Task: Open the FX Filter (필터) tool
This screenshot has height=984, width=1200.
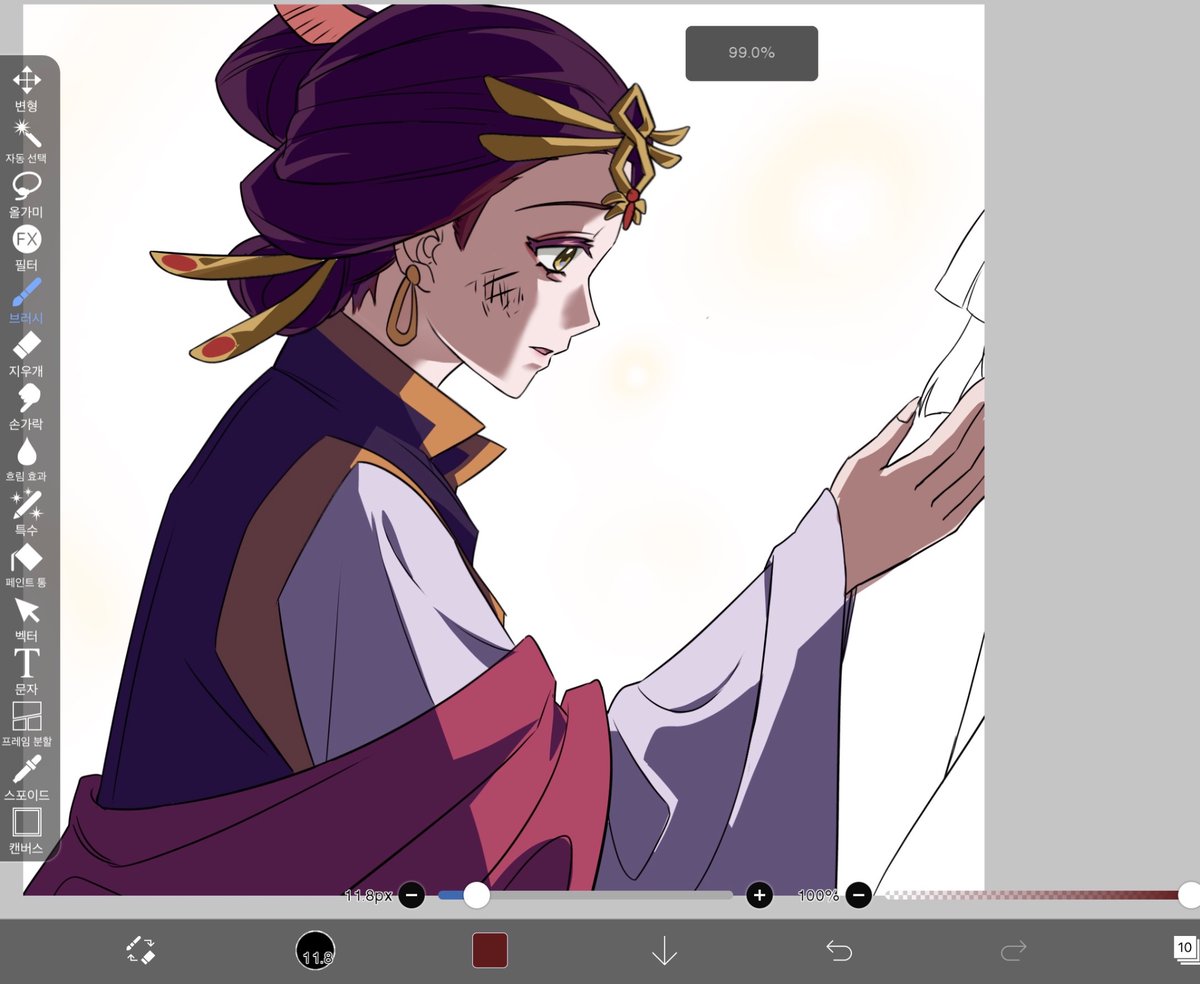Action: click(26, 248)
